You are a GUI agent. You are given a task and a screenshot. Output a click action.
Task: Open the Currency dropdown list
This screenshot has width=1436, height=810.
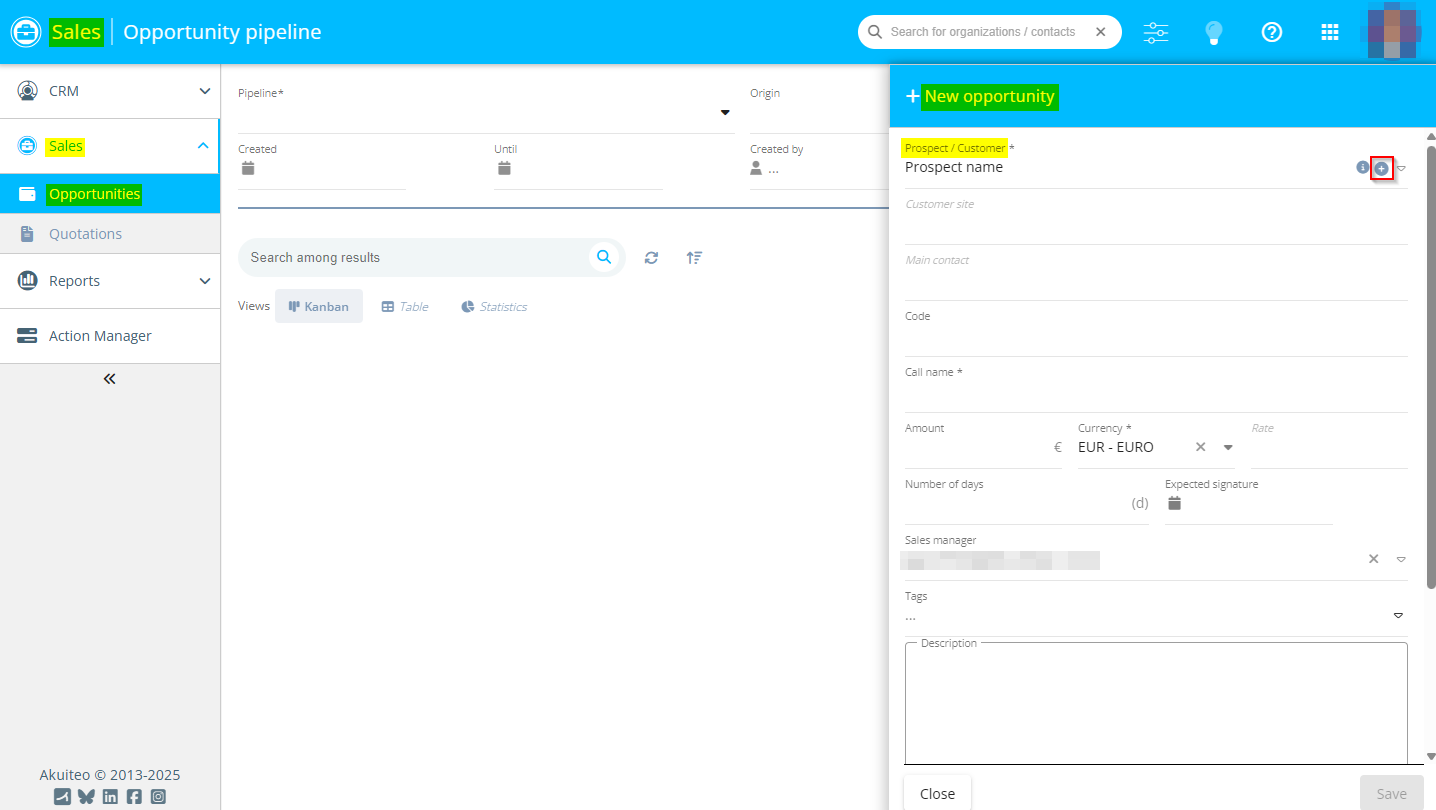[x=1228, y=448]
